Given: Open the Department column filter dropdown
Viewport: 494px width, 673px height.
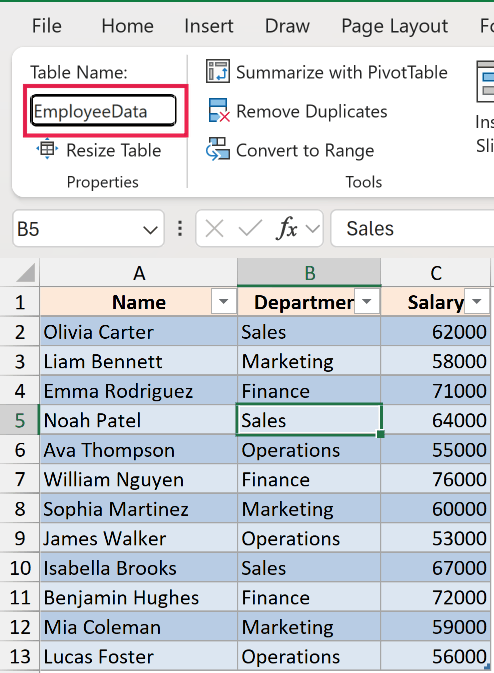Looking at the screenshot, I should [x=367, y=302].
